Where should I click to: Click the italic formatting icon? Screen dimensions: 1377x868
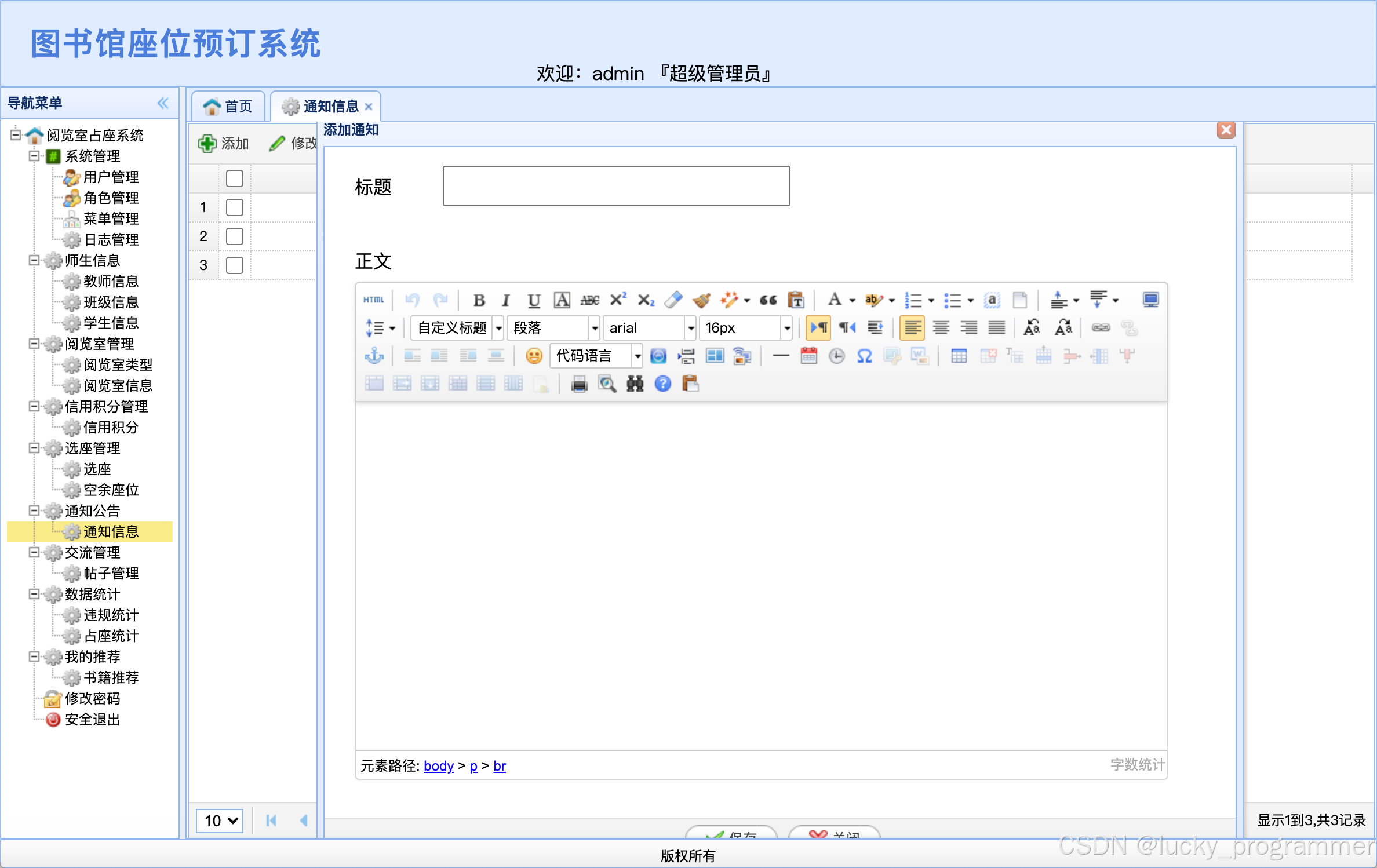506,300
